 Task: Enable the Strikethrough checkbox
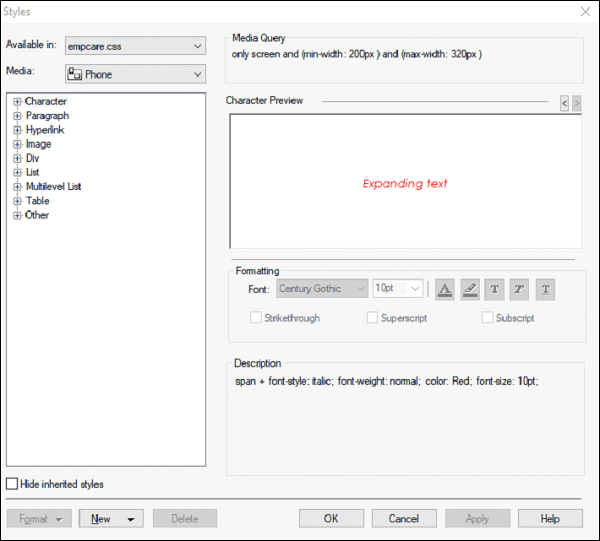pos(256,318)
